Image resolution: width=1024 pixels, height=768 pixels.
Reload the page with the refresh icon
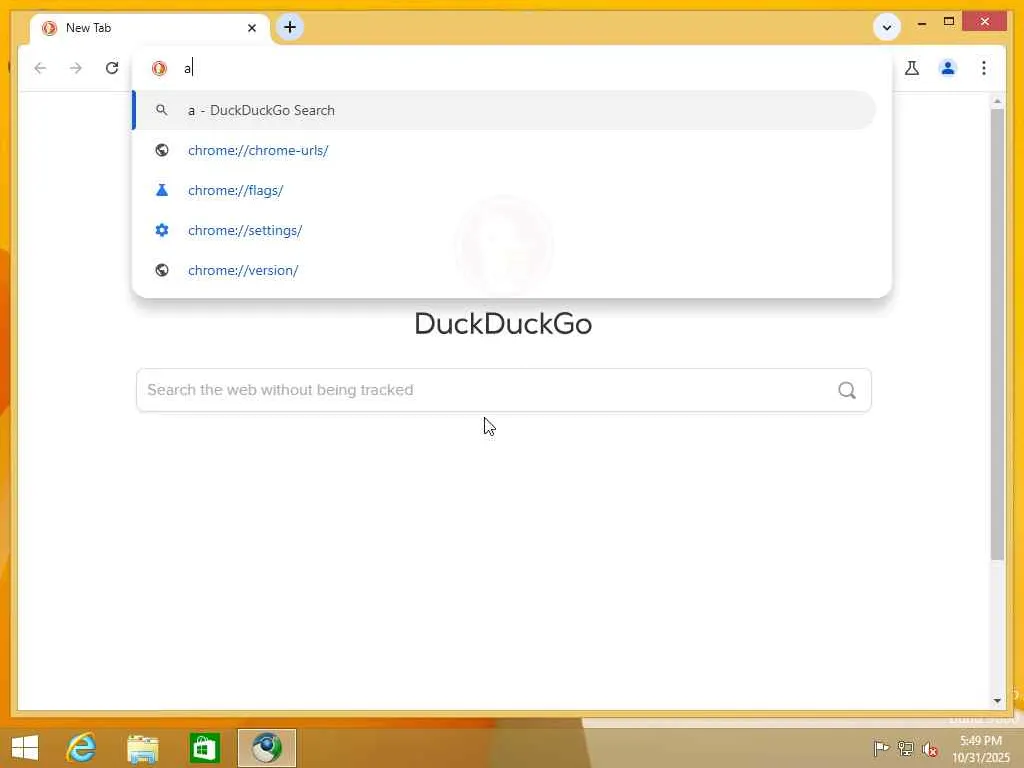pyautogui.click(x=112, y=68)
